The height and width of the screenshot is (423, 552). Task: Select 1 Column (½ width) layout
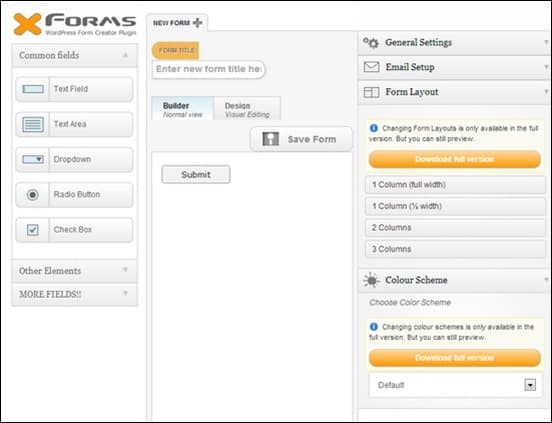(455, 206)
